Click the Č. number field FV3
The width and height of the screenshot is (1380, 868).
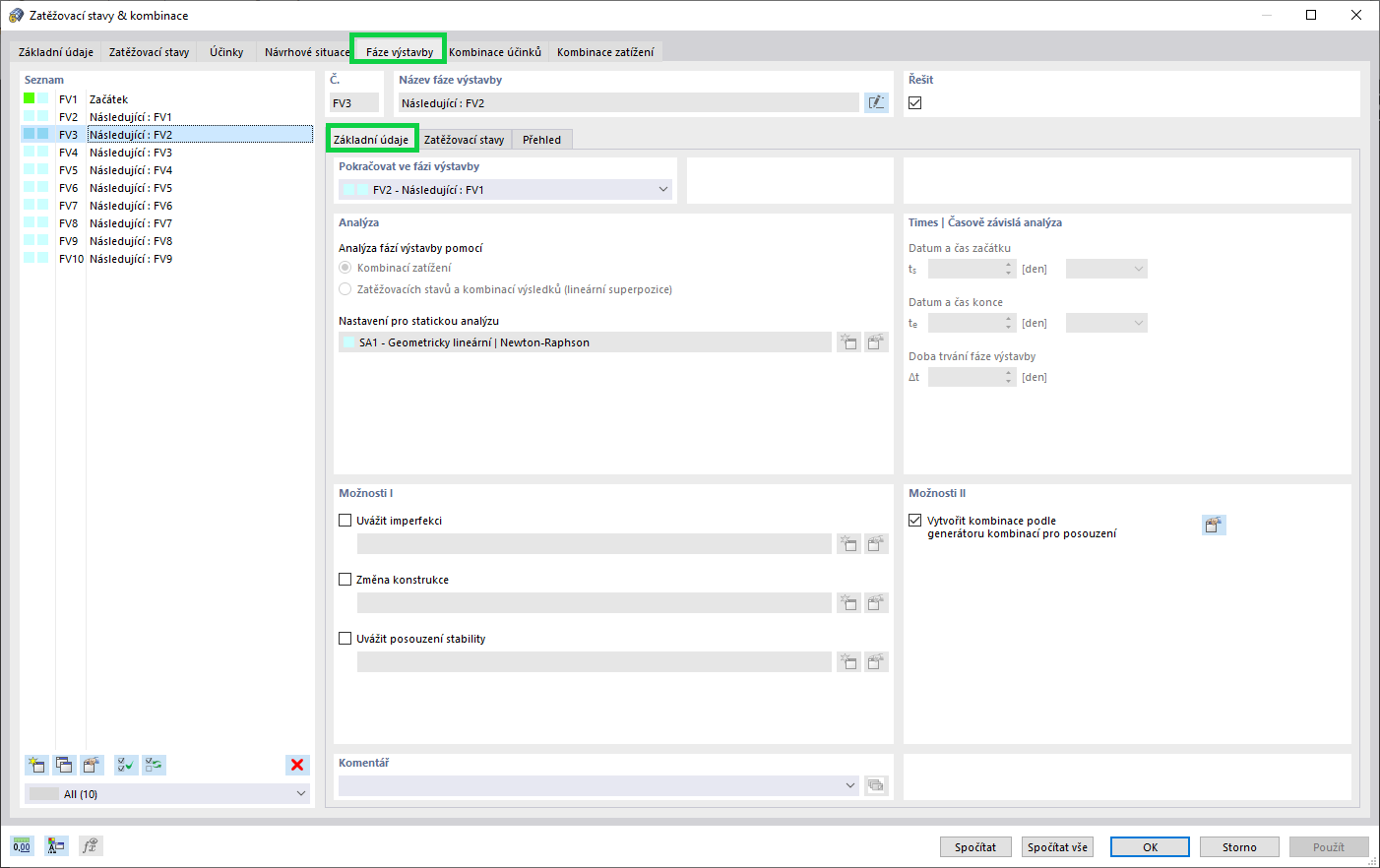pyautogui.click(x=354, y=102)
